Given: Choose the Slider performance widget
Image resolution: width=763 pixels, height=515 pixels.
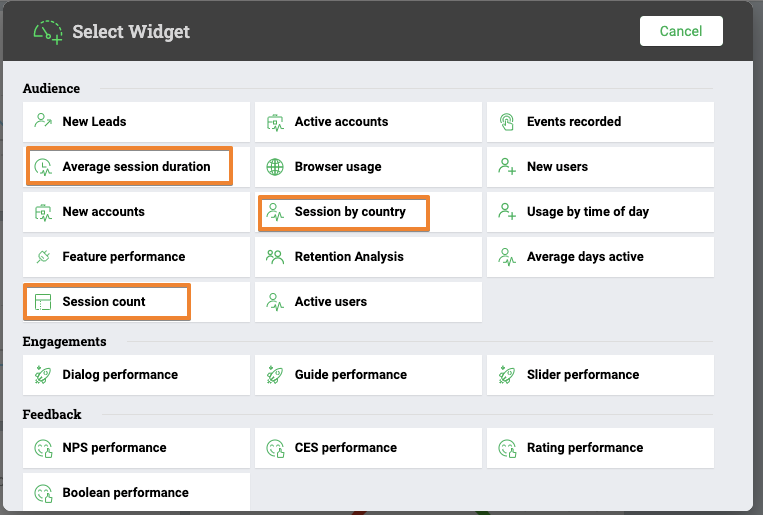Looking at the screenshot, I should pos(600,375).
